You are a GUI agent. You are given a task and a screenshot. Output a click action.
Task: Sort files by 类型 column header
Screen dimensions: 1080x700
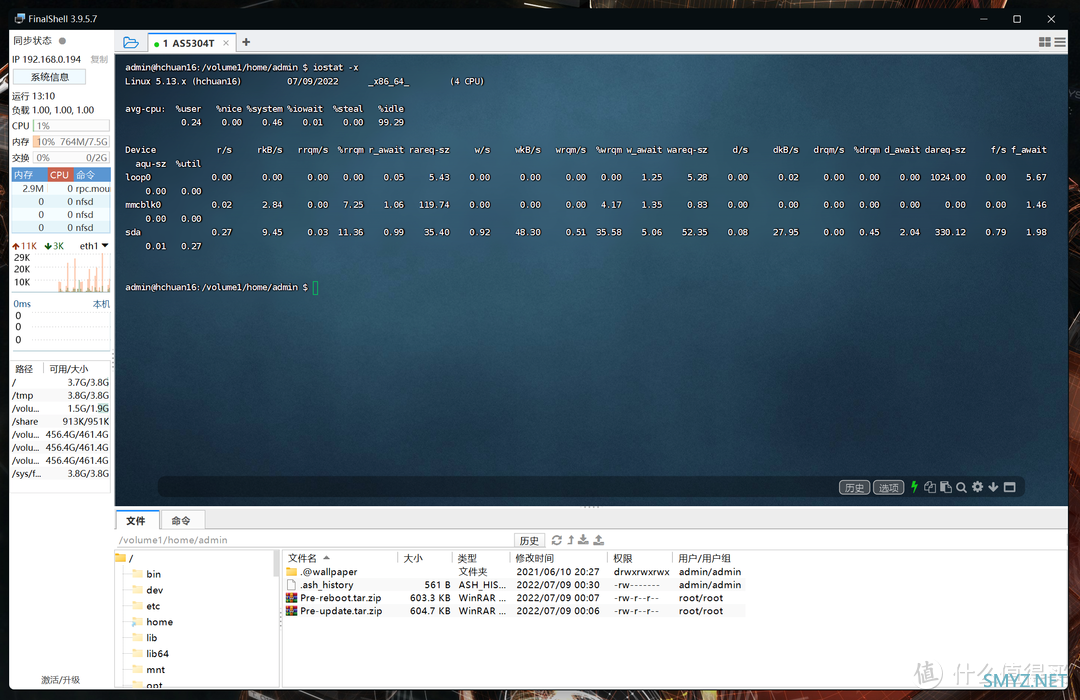point(481,558)
